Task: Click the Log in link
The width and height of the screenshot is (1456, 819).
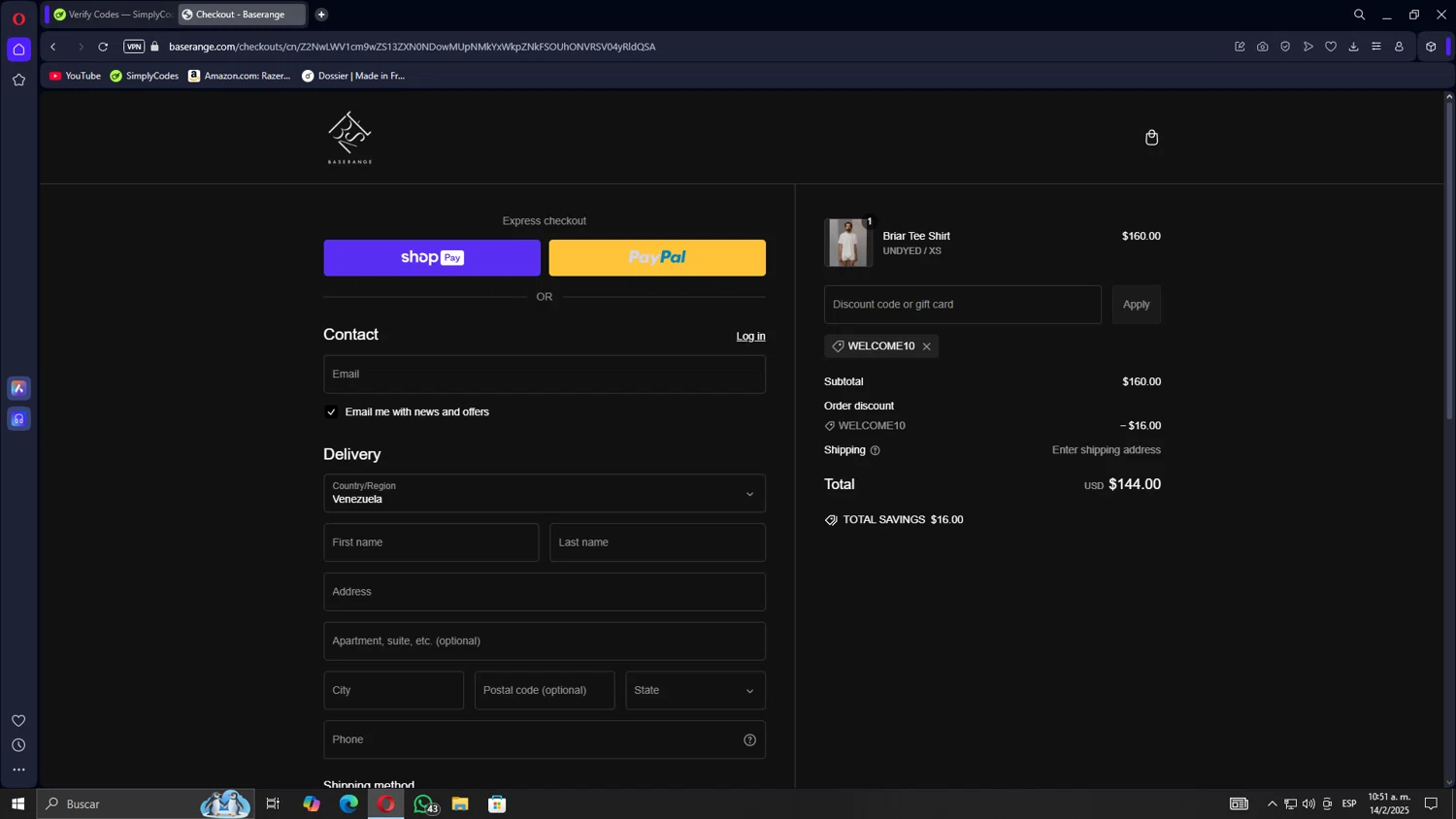Action: (x=750, y=337)
